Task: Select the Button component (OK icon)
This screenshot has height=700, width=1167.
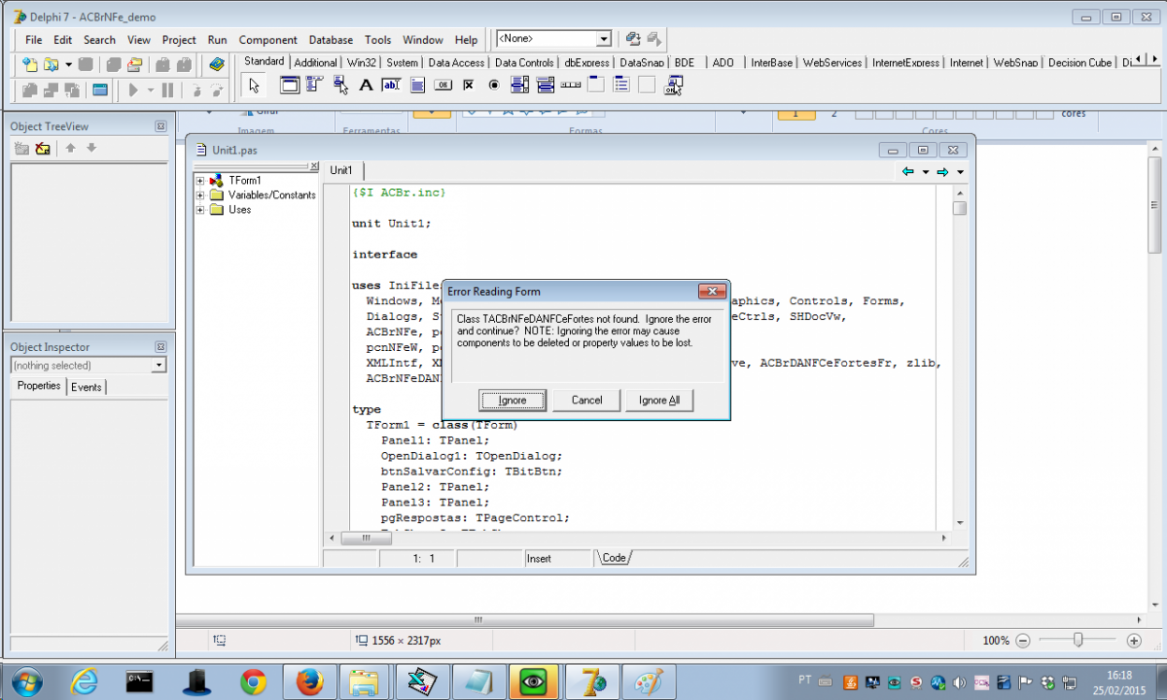Action: [x=443, y=85]
